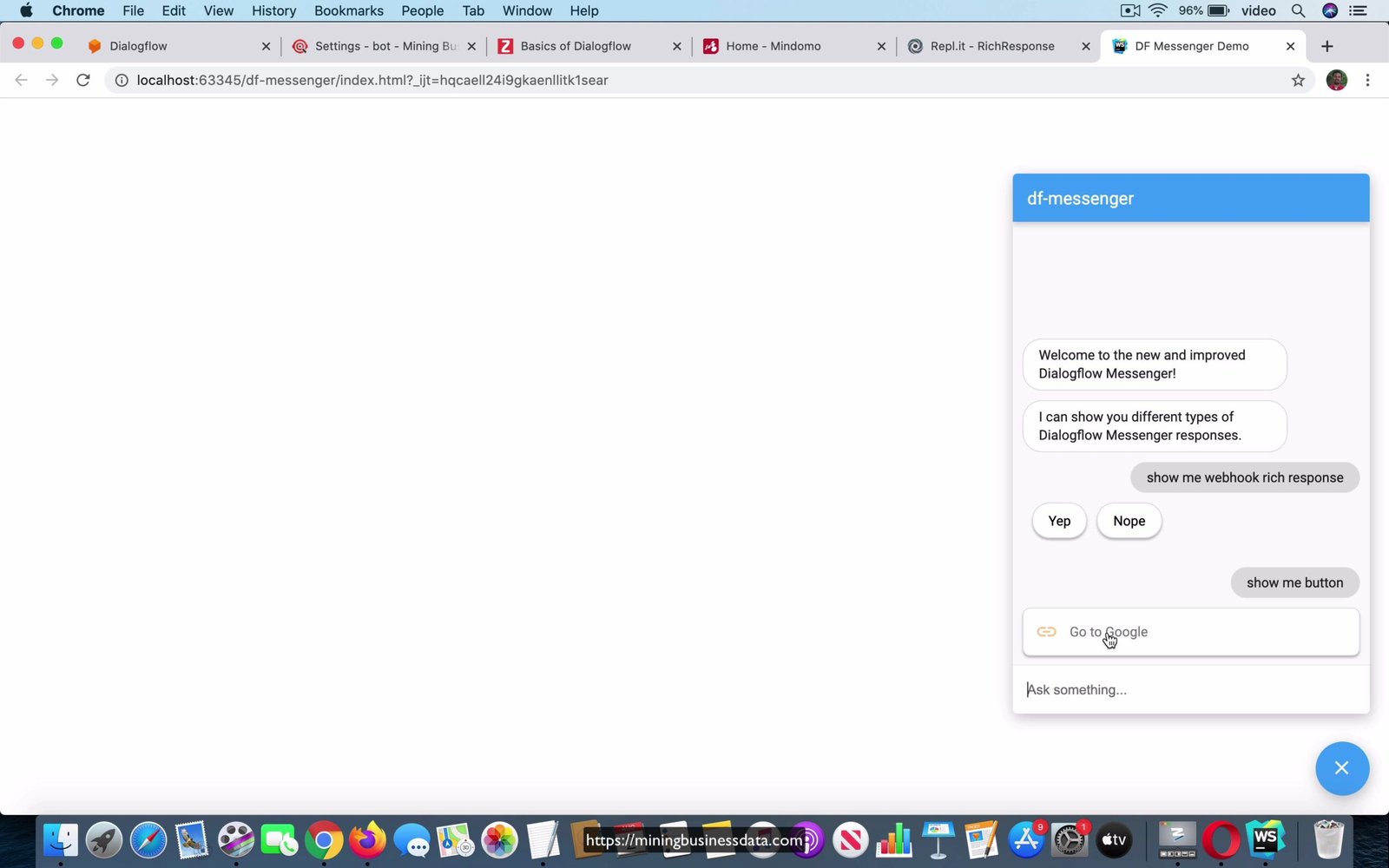The image size is (1389, 868).
Task: Open Finder from the Dock
Action: [61, 840]
